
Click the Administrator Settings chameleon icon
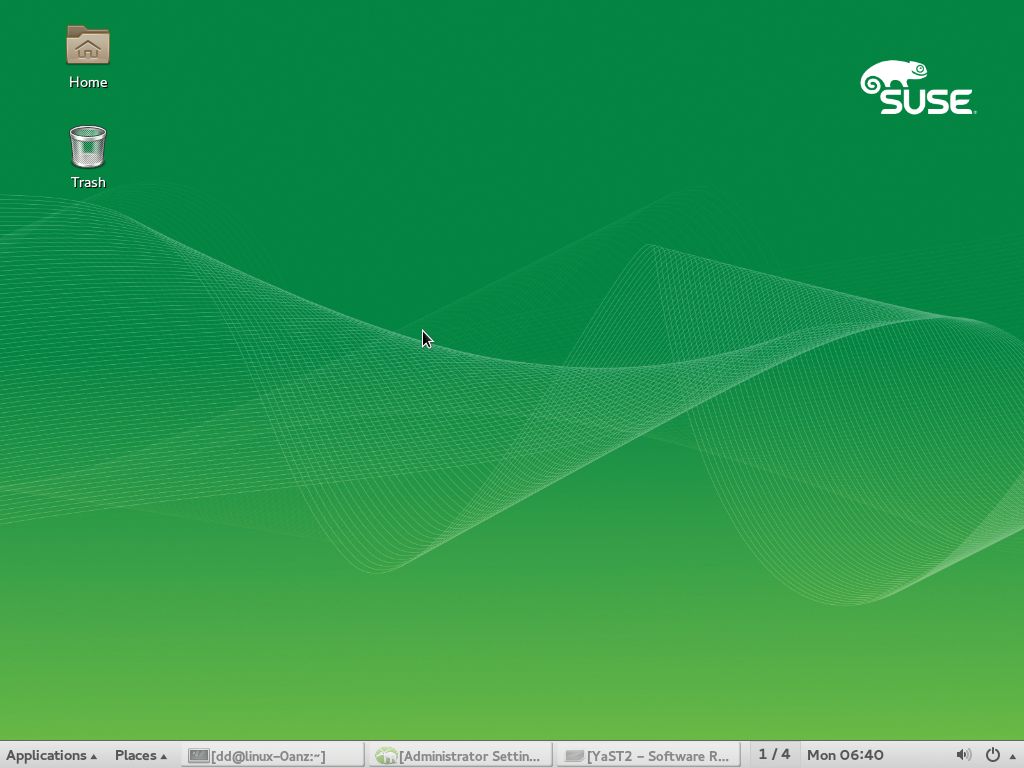tap(386, 756)
